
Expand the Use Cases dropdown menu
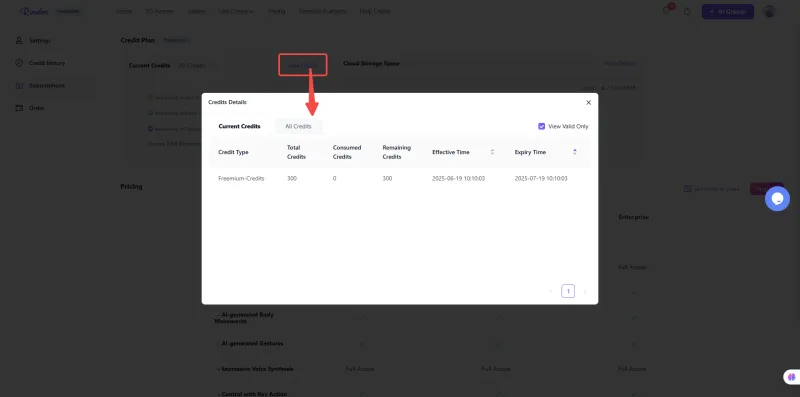[x=236, y=11]
